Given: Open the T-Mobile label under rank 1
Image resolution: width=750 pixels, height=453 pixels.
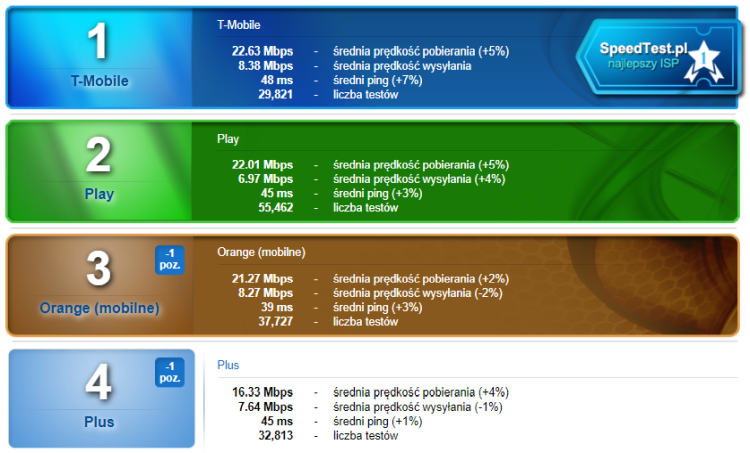Looking at the screenshot, I should (x=98, y=81).
